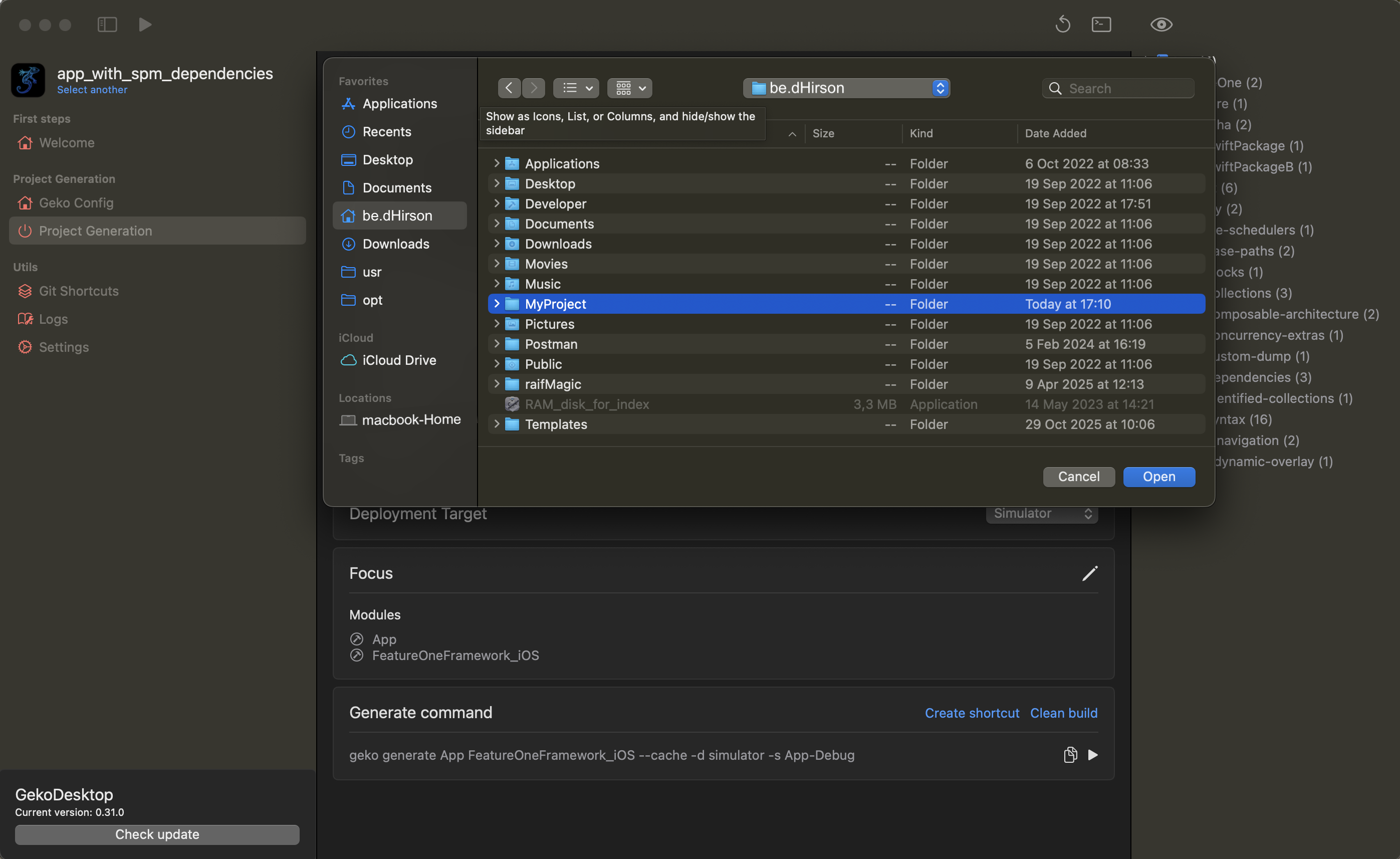Viewport: 1400px width, 859px height.
Task: Copy the generate command with the copy icon
Action: [1070, 755]
